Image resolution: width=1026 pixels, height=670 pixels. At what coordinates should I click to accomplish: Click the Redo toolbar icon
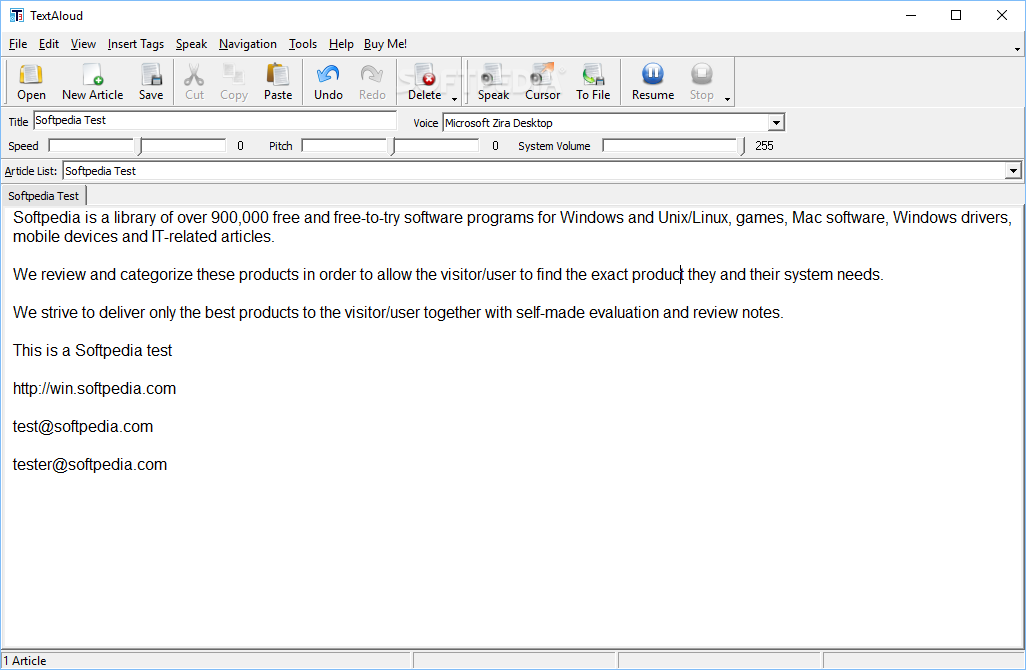click(372, 82)
